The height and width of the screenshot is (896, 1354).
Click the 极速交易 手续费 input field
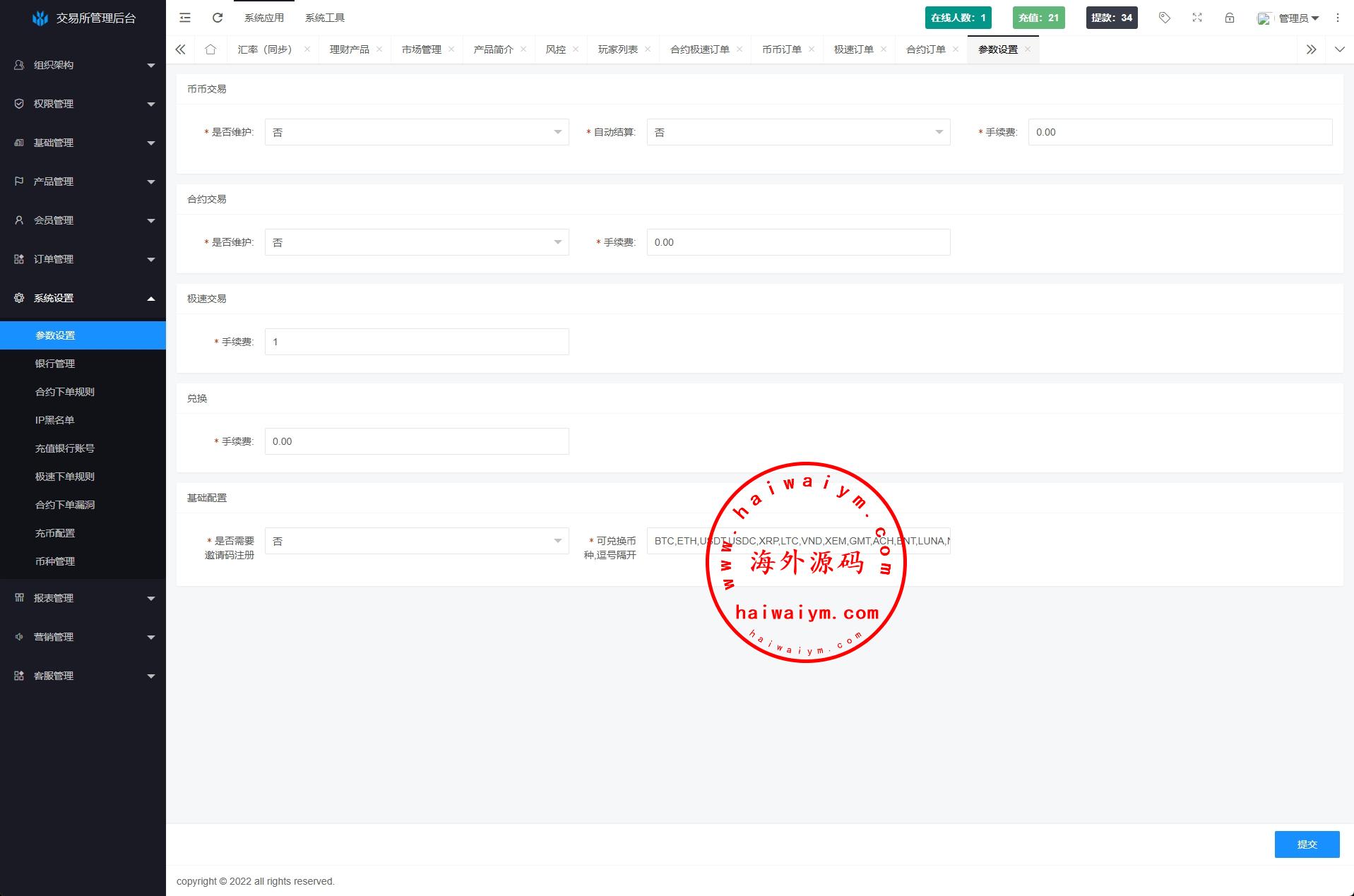[x=417, y=342]
